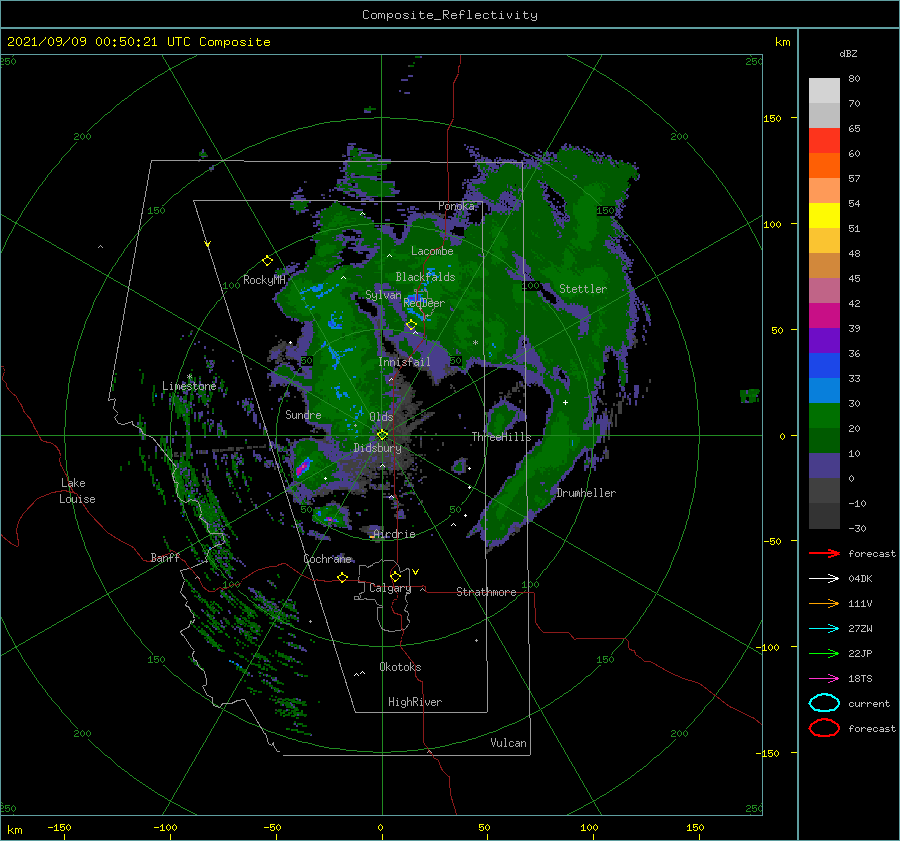The width and height of the screenshot is (900, 841).
Task: Click the magenta 18TS arrow legend icon
Action: 824,679
